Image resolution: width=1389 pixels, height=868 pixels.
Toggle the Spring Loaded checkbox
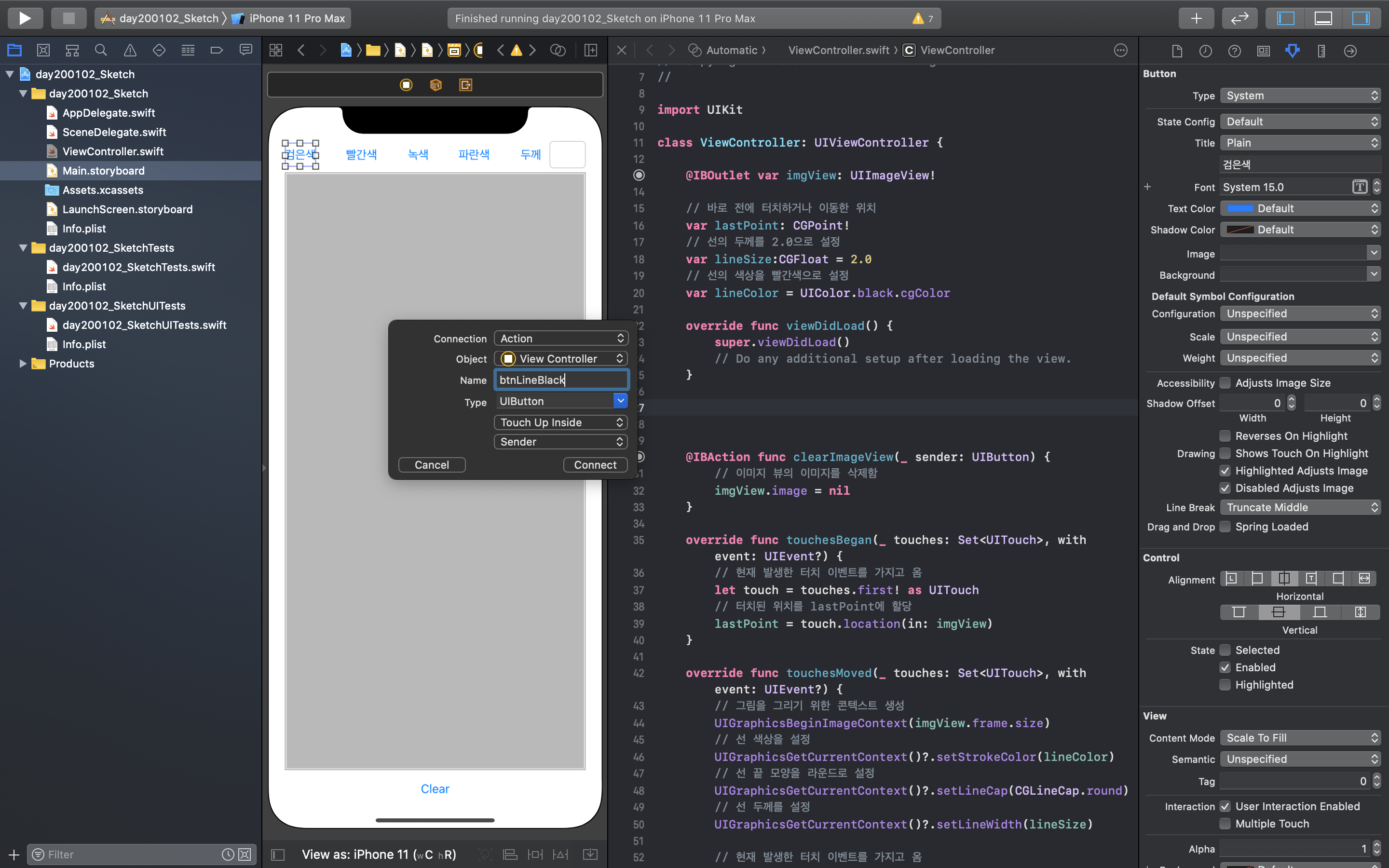[1225, 527]
